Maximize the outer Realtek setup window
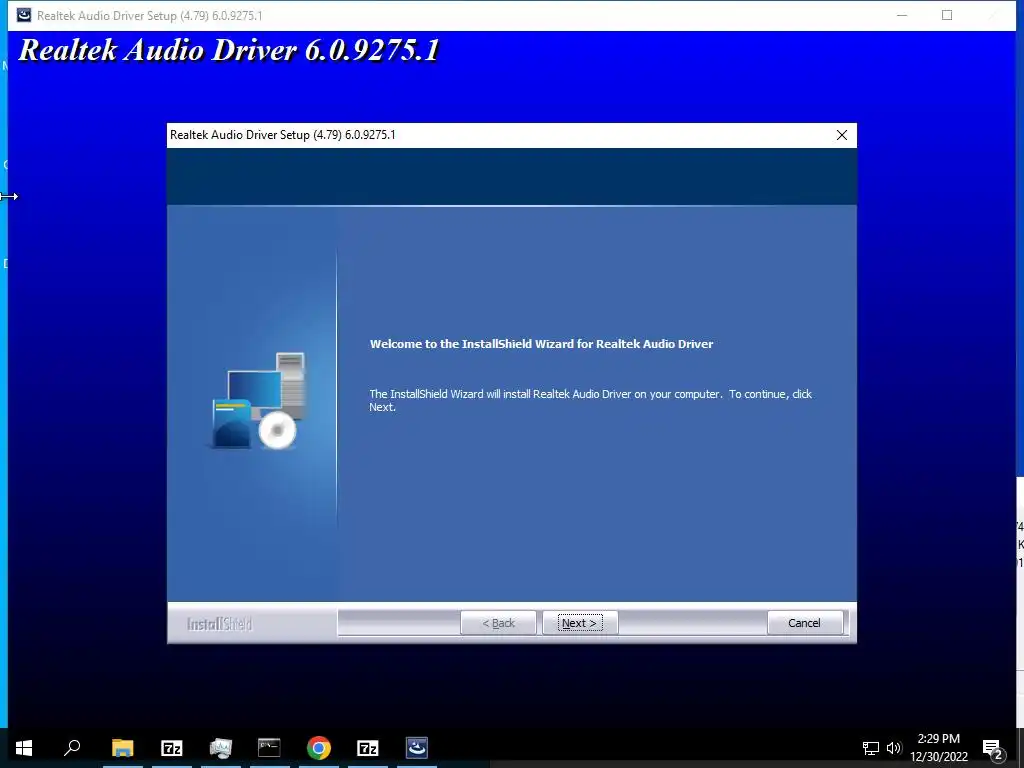This screenshot has height=768, width=1024. point(947,15)
